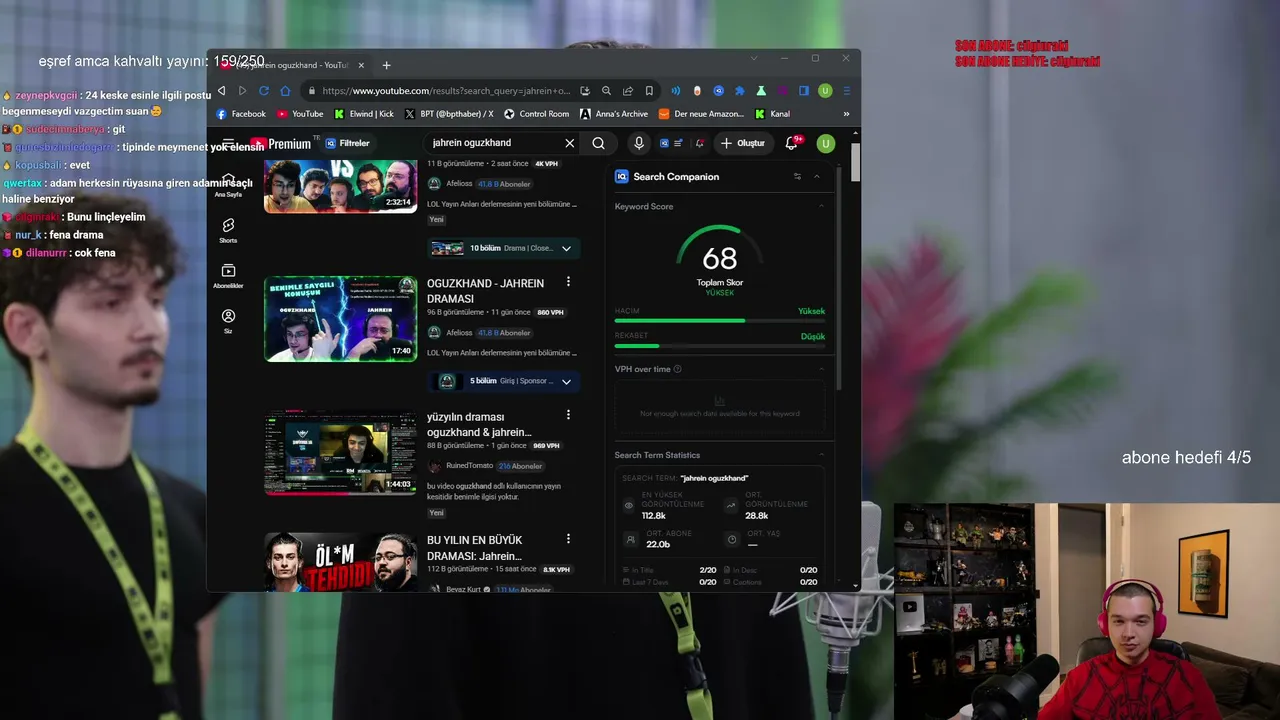
Task: Reload the YouTube results page
Action: pyautogui.click(x=264, y=91)
